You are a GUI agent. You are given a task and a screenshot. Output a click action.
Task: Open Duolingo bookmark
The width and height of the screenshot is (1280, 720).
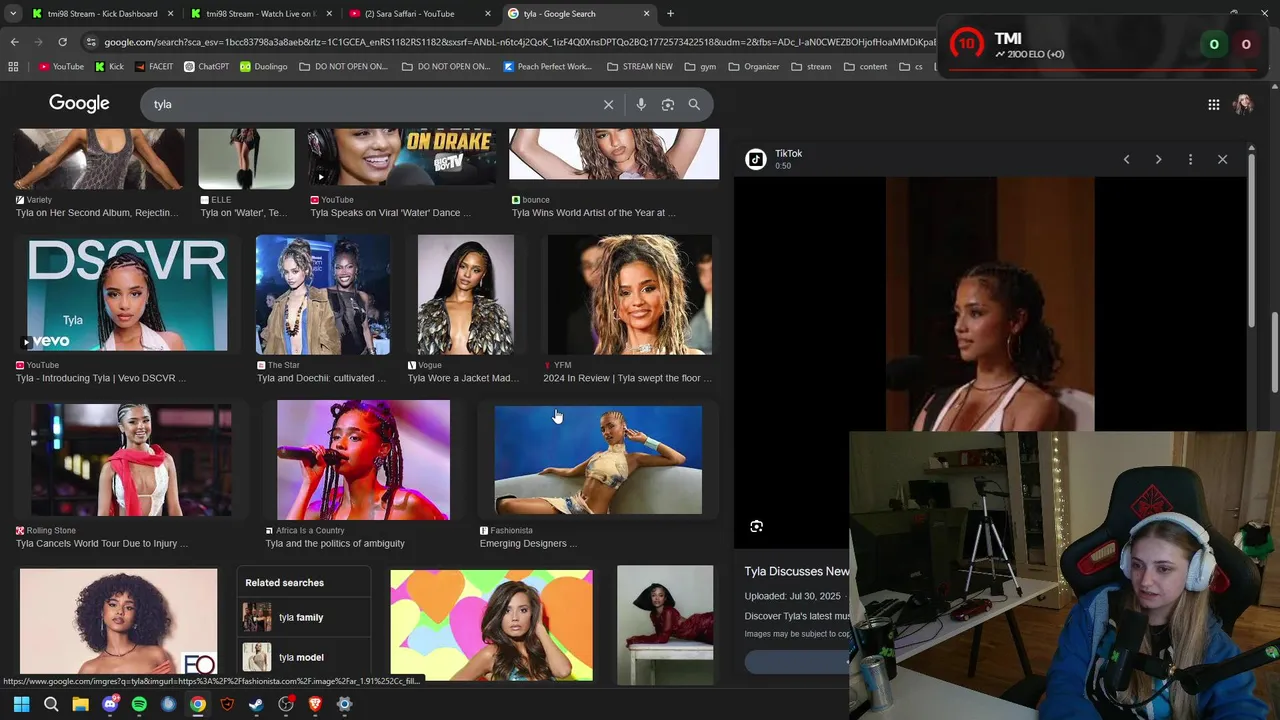click(263, 67)
